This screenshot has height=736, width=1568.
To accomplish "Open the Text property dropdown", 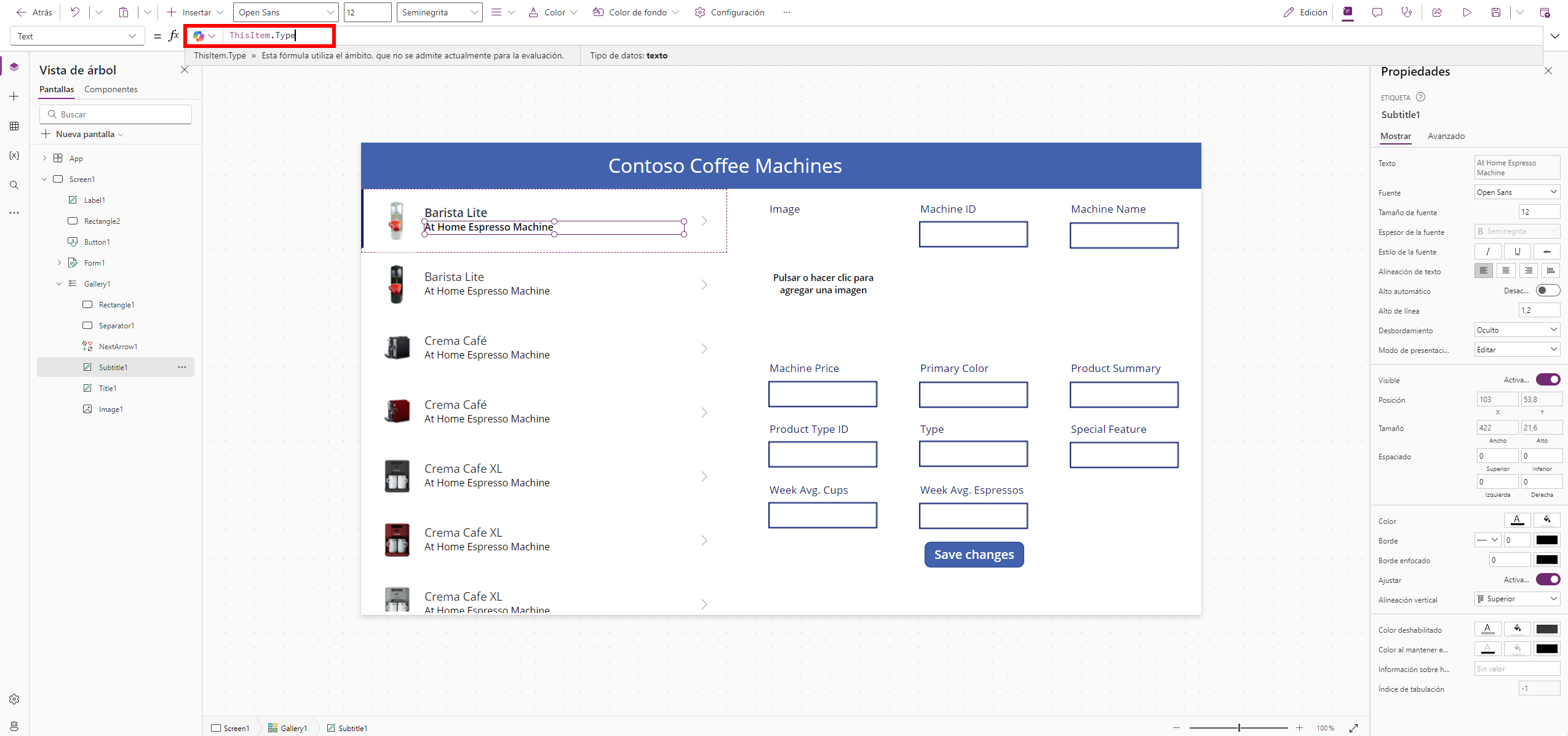I will tap(78, 36).
